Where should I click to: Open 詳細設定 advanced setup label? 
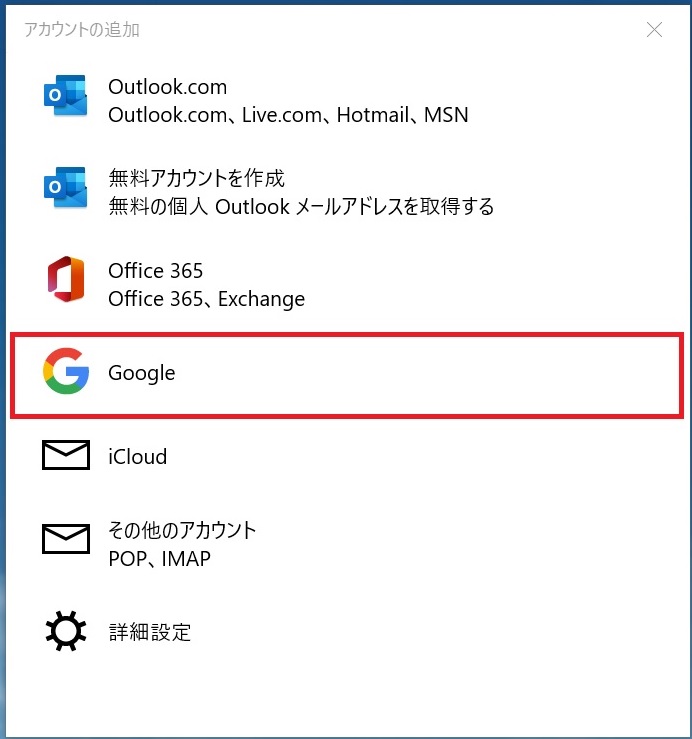[x=149, y=632]
